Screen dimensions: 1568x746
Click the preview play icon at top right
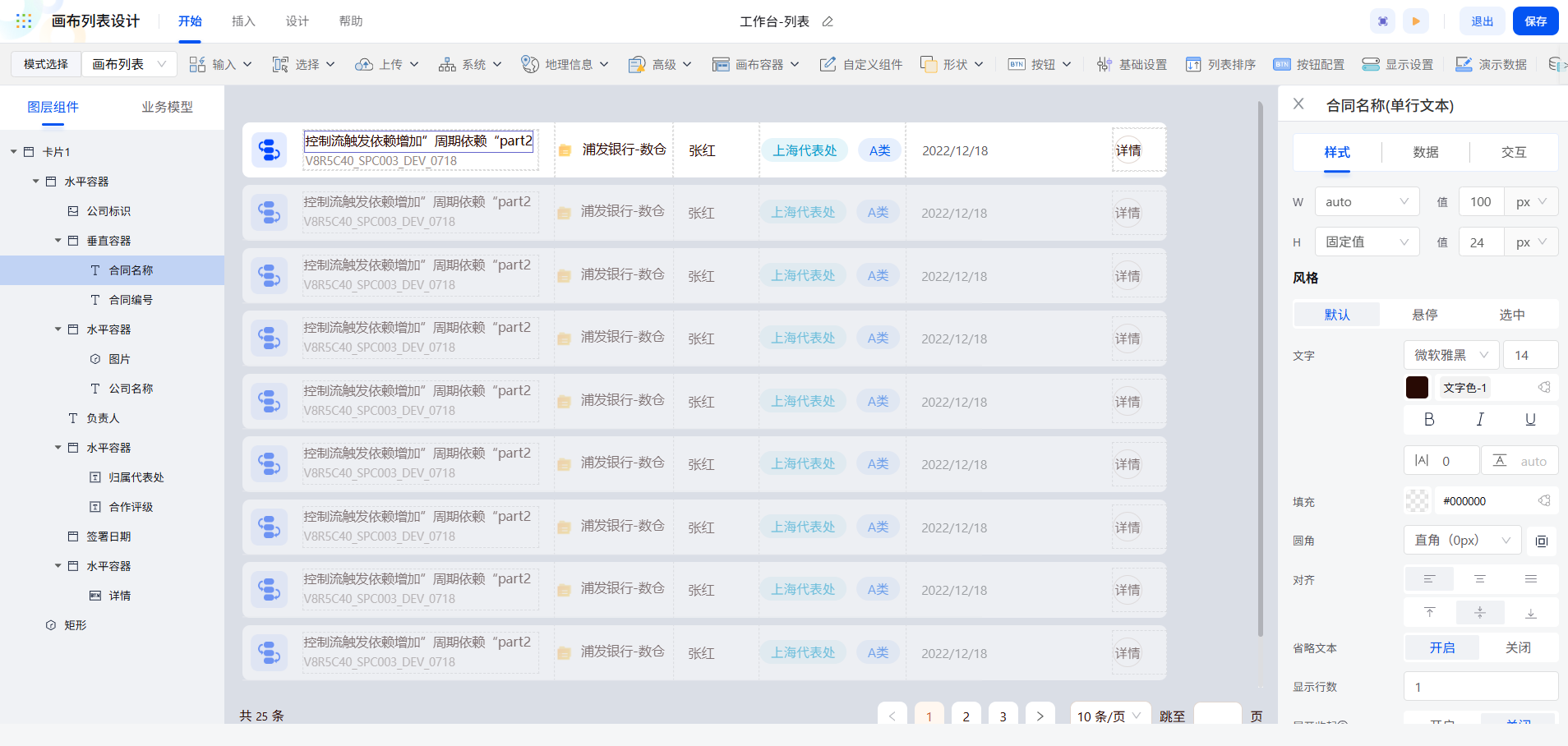1416,21
